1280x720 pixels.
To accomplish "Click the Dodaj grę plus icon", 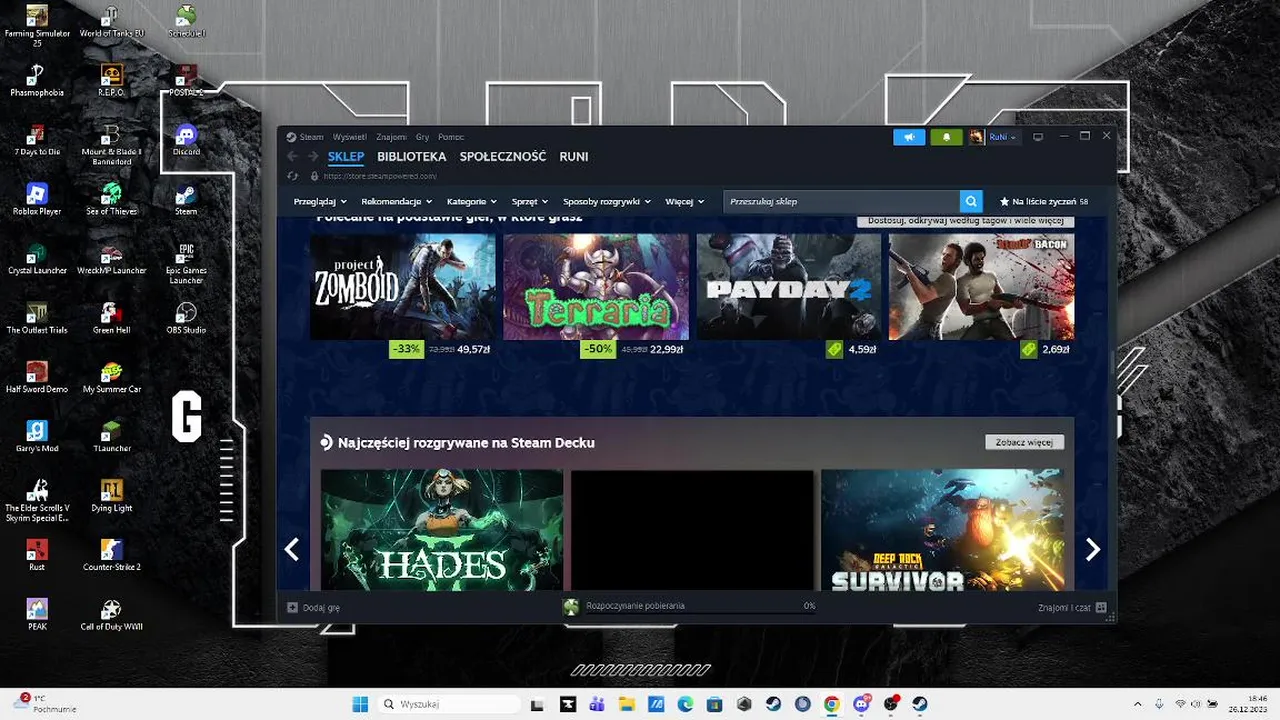I will [x=292, y=607].
